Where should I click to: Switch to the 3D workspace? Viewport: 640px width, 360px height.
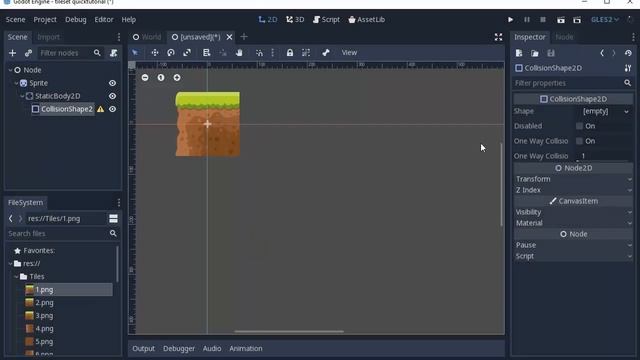pos(295,20)
